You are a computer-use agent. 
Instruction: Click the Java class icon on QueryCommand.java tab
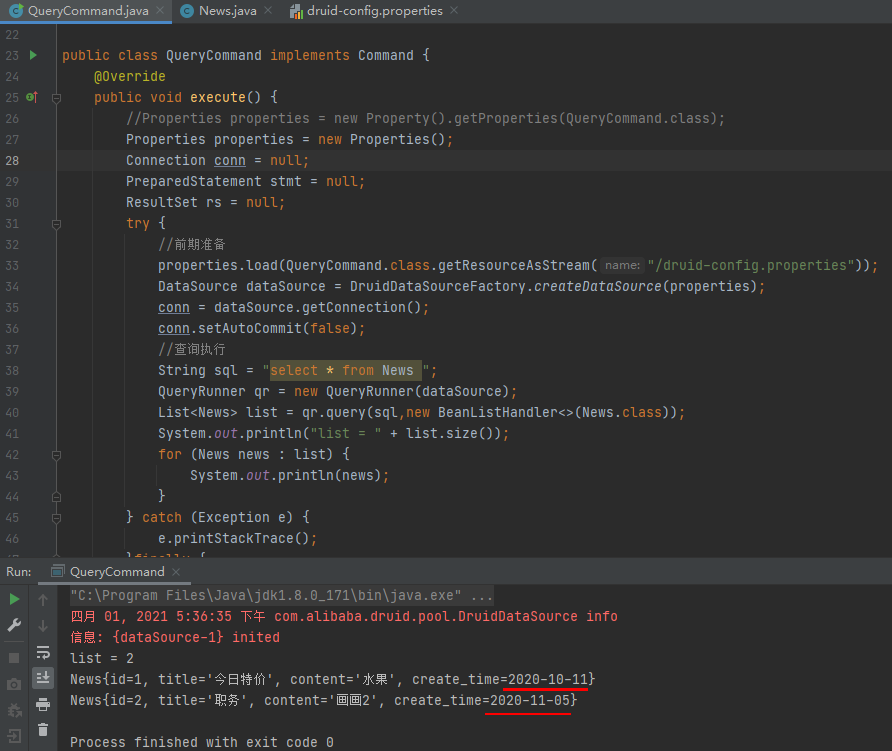point(16,10)
